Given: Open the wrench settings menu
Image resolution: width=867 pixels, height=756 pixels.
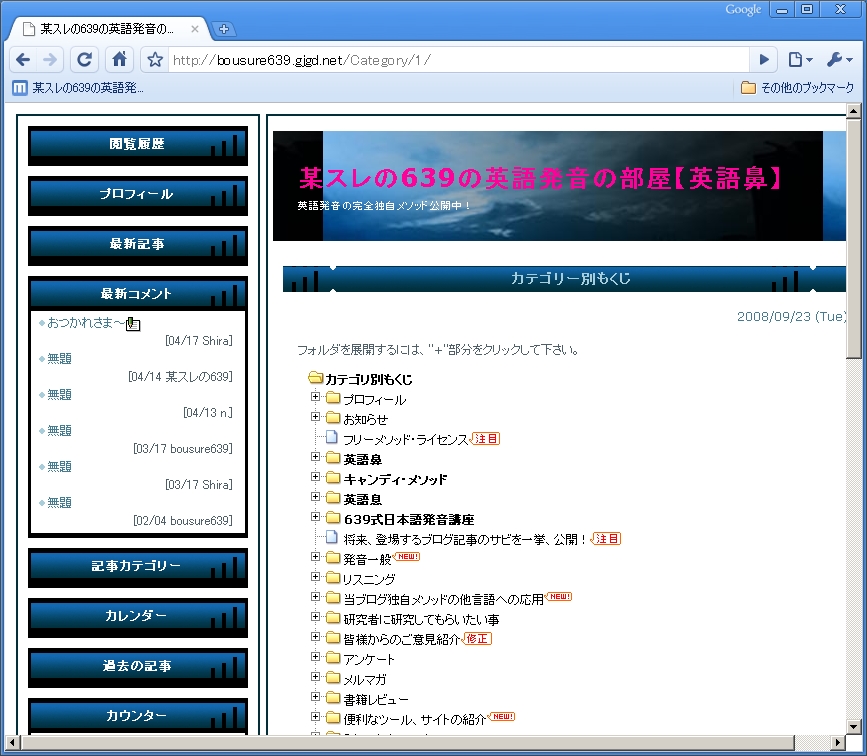Looking at the screenshot, I should tap(839, 60).
